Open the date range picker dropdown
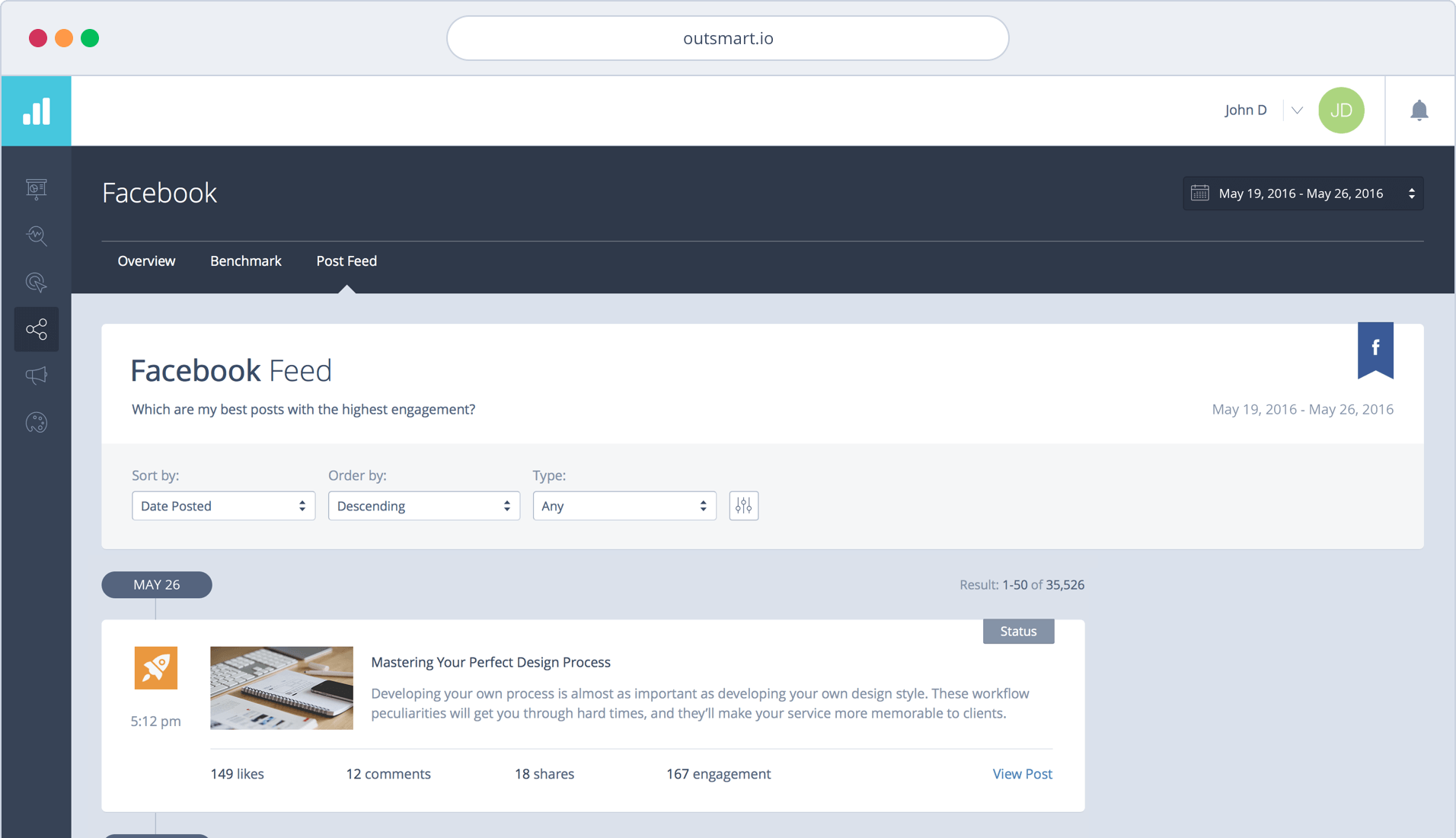Image resolution: width=1456 pixels, height=838 pixels. click(x=1303, y=194)
